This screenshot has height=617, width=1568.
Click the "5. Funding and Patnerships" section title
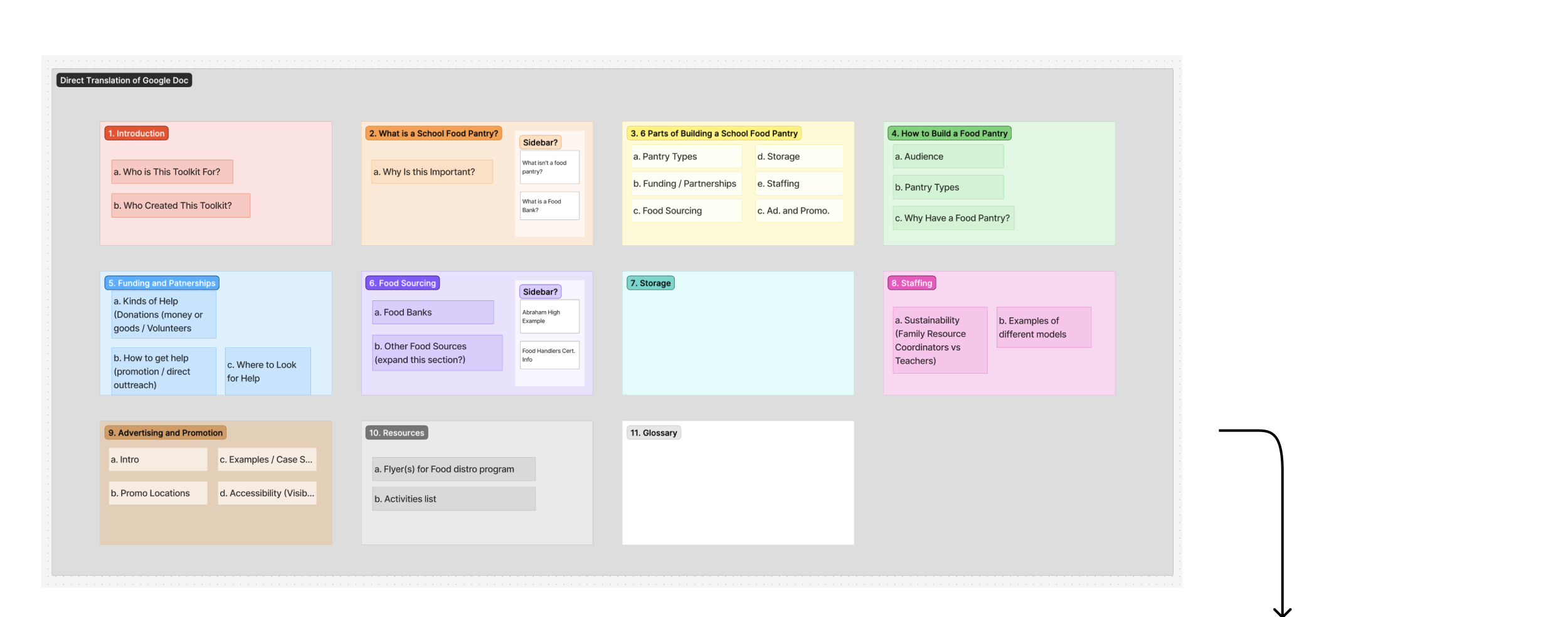tap(162, 283)
